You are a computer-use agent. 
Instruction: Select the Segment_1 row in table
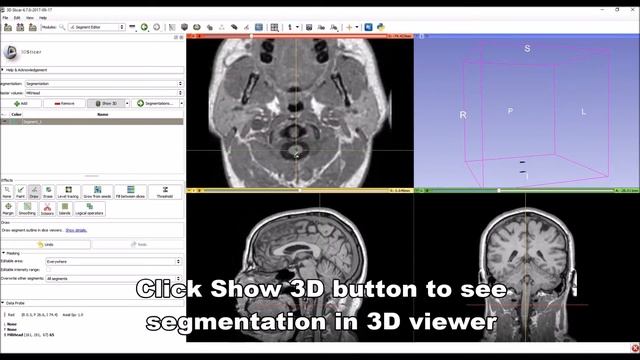click(x=92, y=122)
